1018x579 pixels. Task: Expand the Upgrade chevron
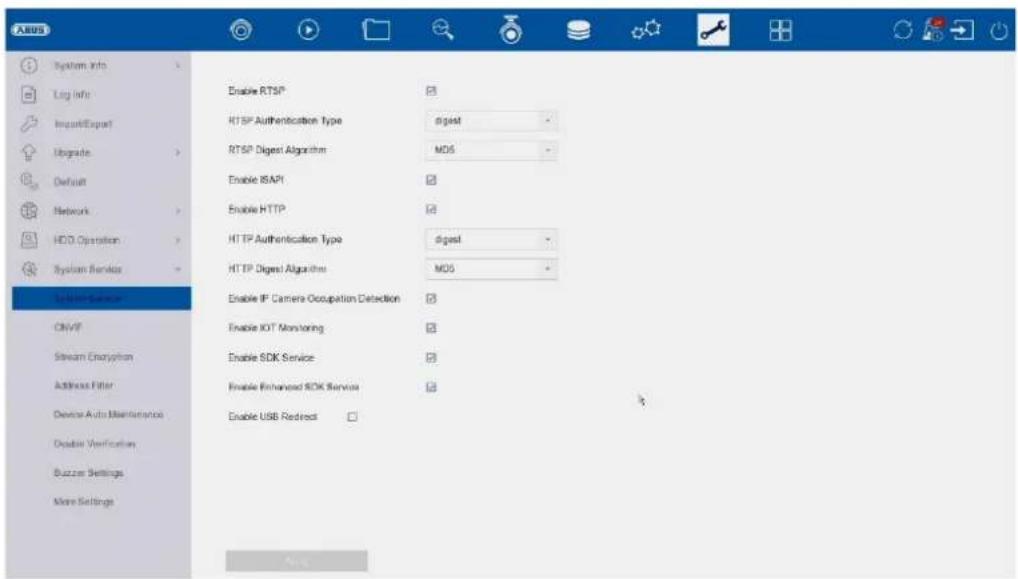[x=178, y=153]
